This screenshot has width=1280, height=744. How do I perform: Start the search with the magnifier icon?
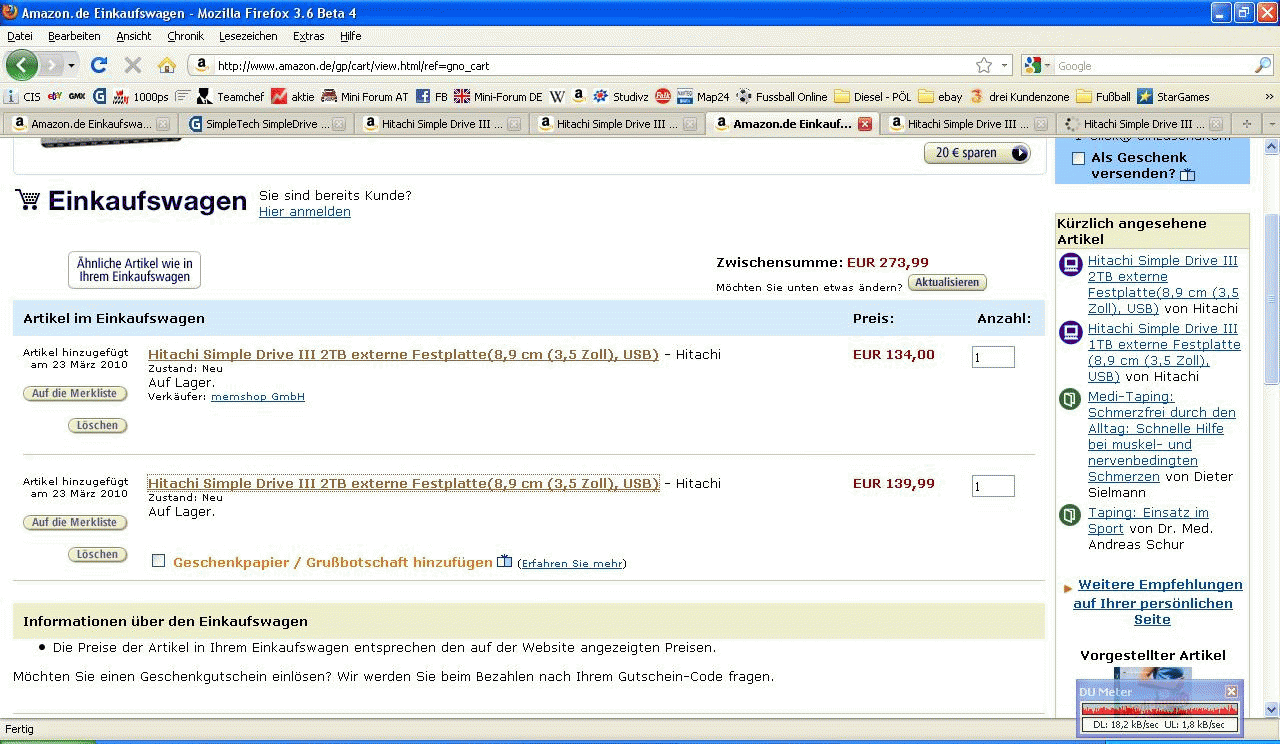(x=1263, y=65)
